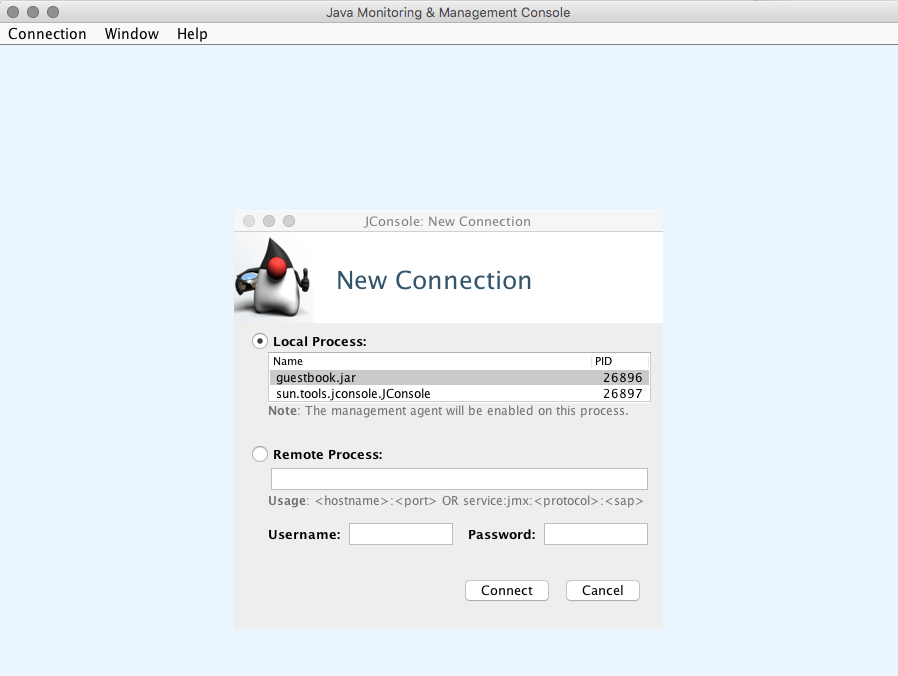Viewport: 898px width, 676px height.
Task: Click the Connect button
Action: click(x=506, y=590)
